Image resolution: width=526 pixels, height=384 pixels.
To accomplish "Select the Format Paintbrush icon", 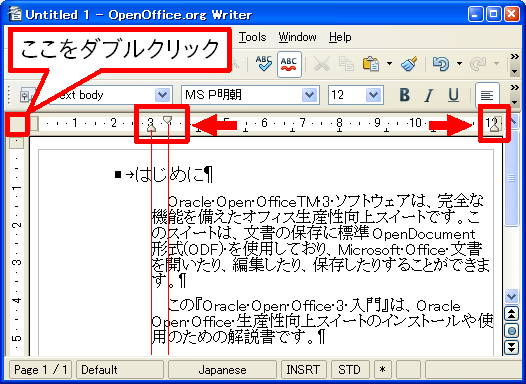I will [x=409, y=64].
